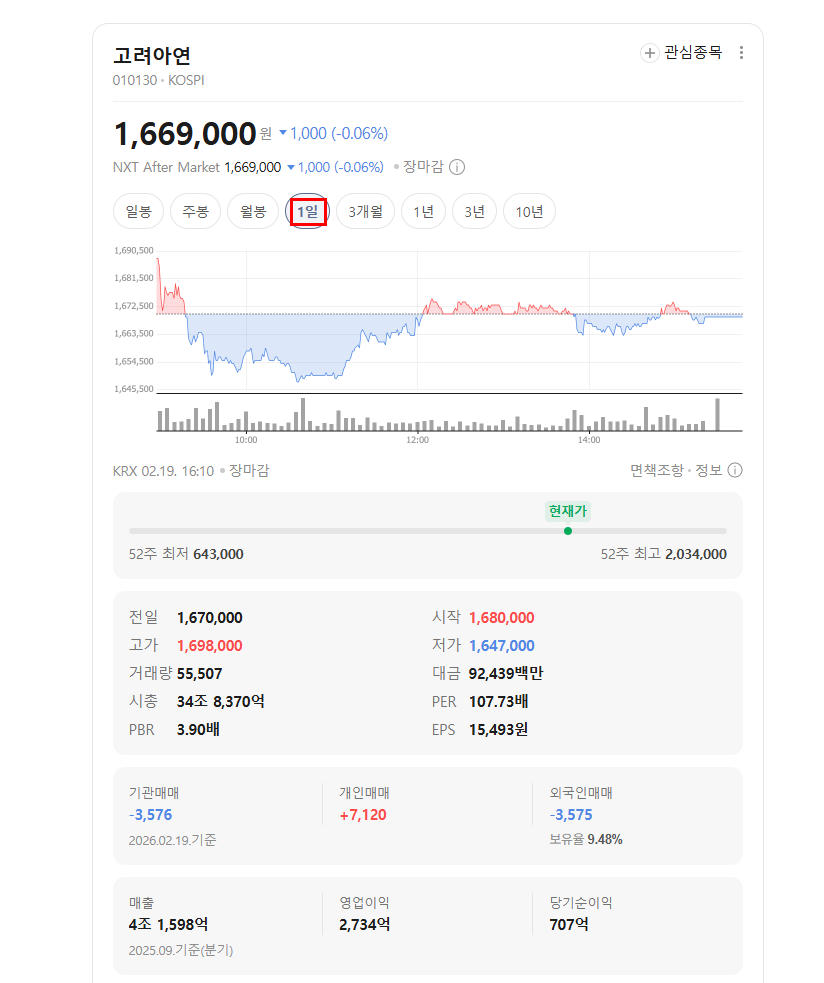Click the 10:00 time axis label
Image resolution: width=824 pixels, height=983 pixels.
pyautogui.click(x=246, y=440)
